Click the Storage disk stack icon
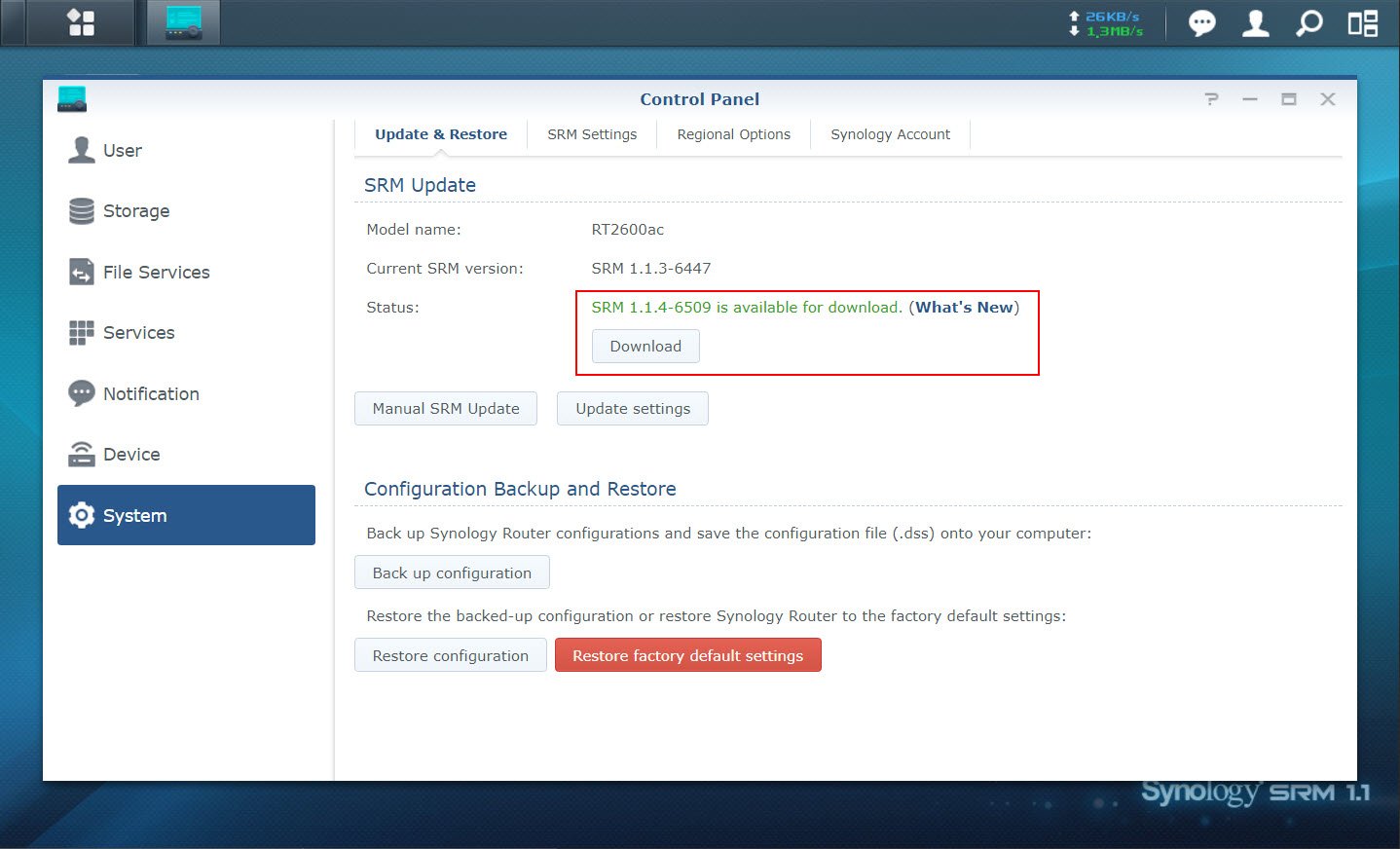The width and height of the screenshot is (1400, 849). [x=82, y=210]
